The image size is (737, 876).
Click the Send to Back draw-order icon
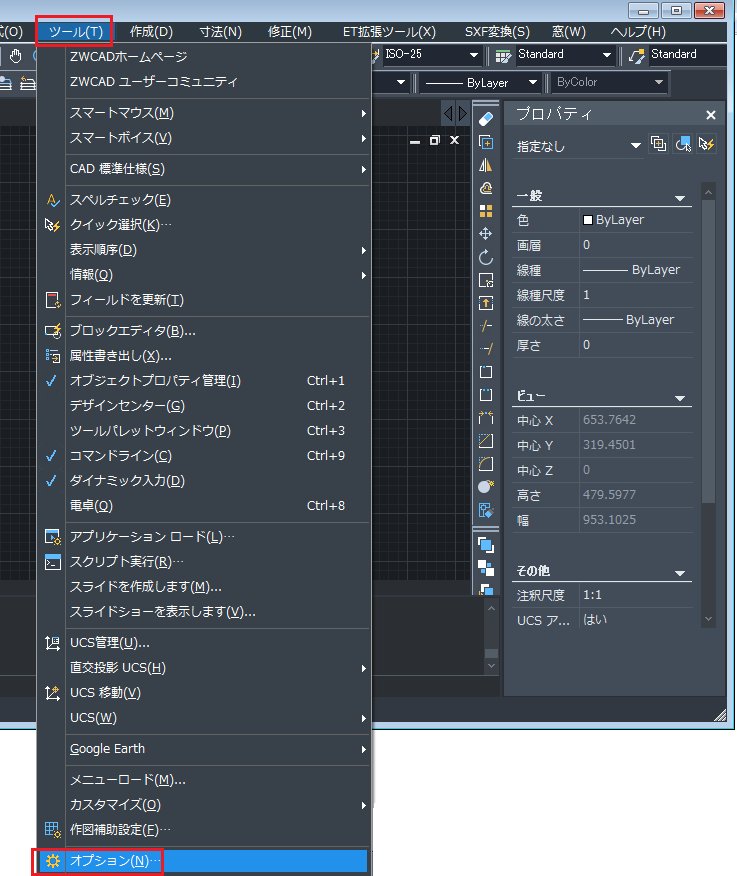point(486,568)
